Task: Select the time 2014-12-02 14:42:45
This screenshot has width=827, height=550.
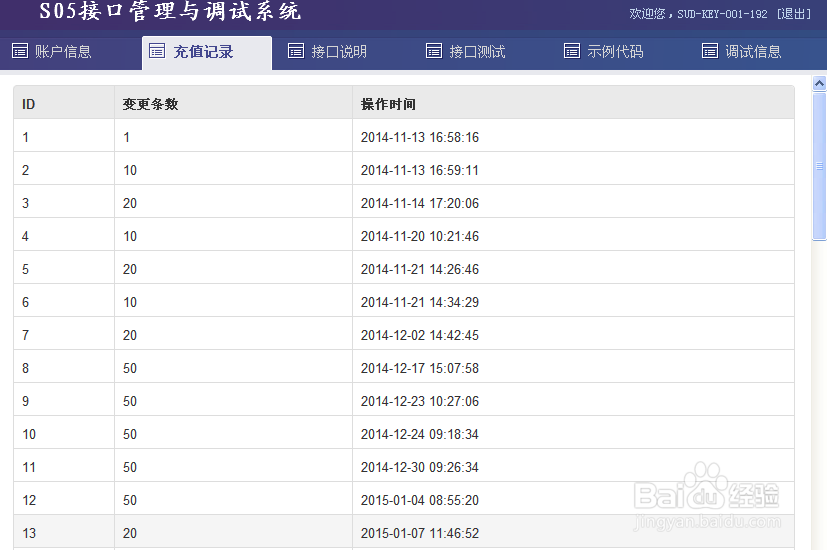Action: pos(420,335)
